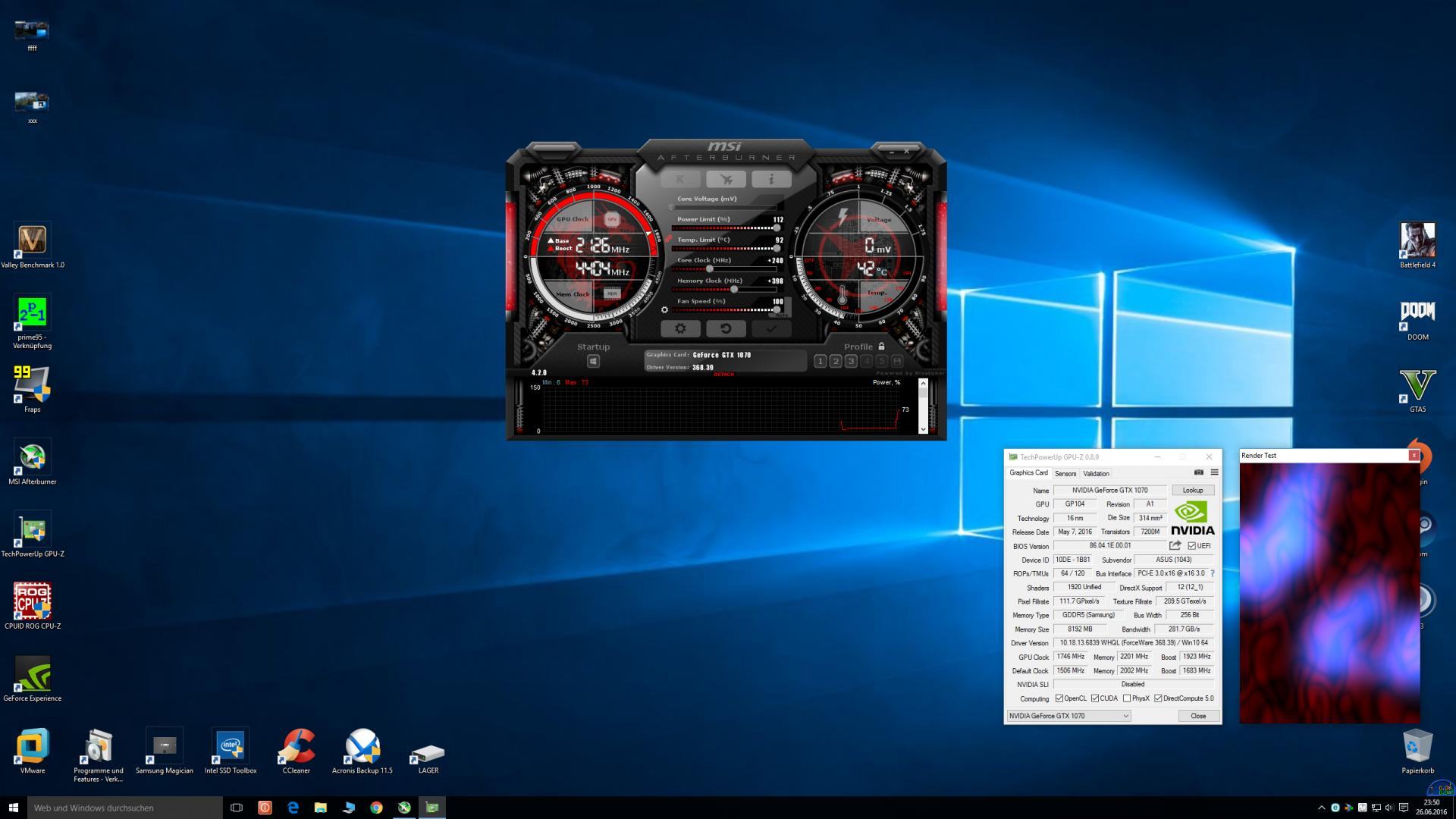Click the Lookup button in GPU-Z
Screen dimensions: 1456x819
pos(1192,491)
